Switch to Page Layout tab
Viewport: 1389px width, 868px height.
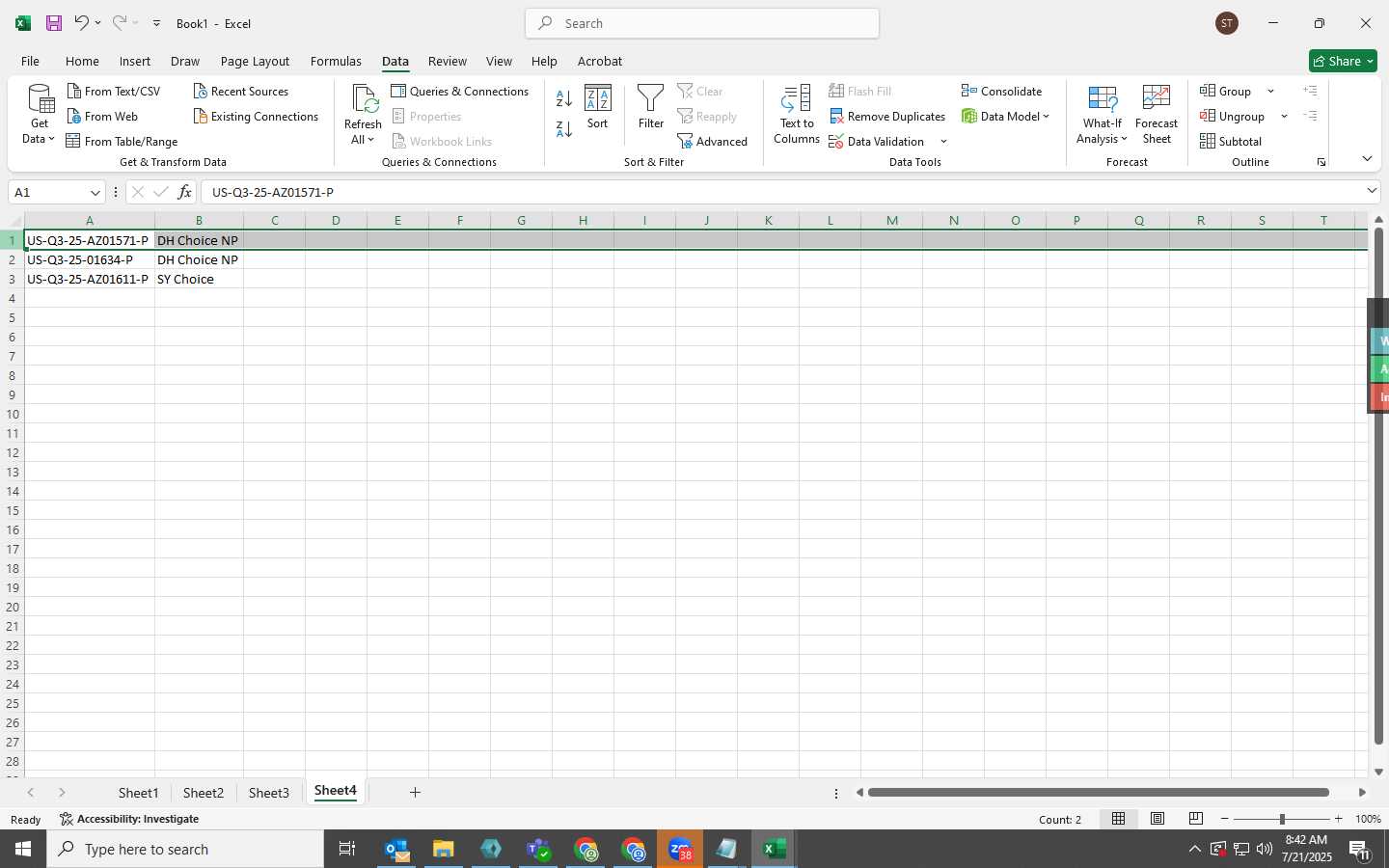tap(255, 61)
